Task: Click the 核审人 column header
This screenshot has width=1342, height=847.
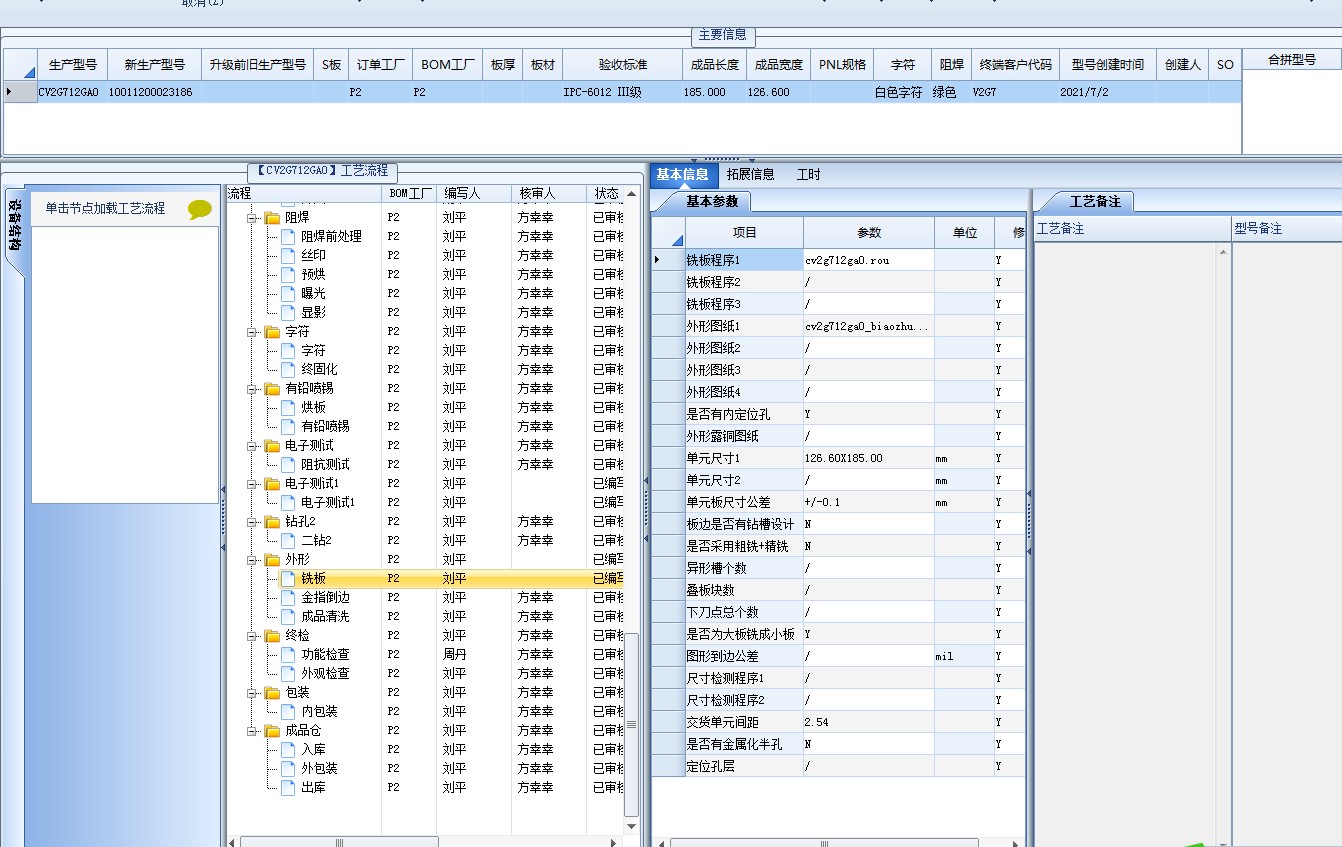Action: 548,193
